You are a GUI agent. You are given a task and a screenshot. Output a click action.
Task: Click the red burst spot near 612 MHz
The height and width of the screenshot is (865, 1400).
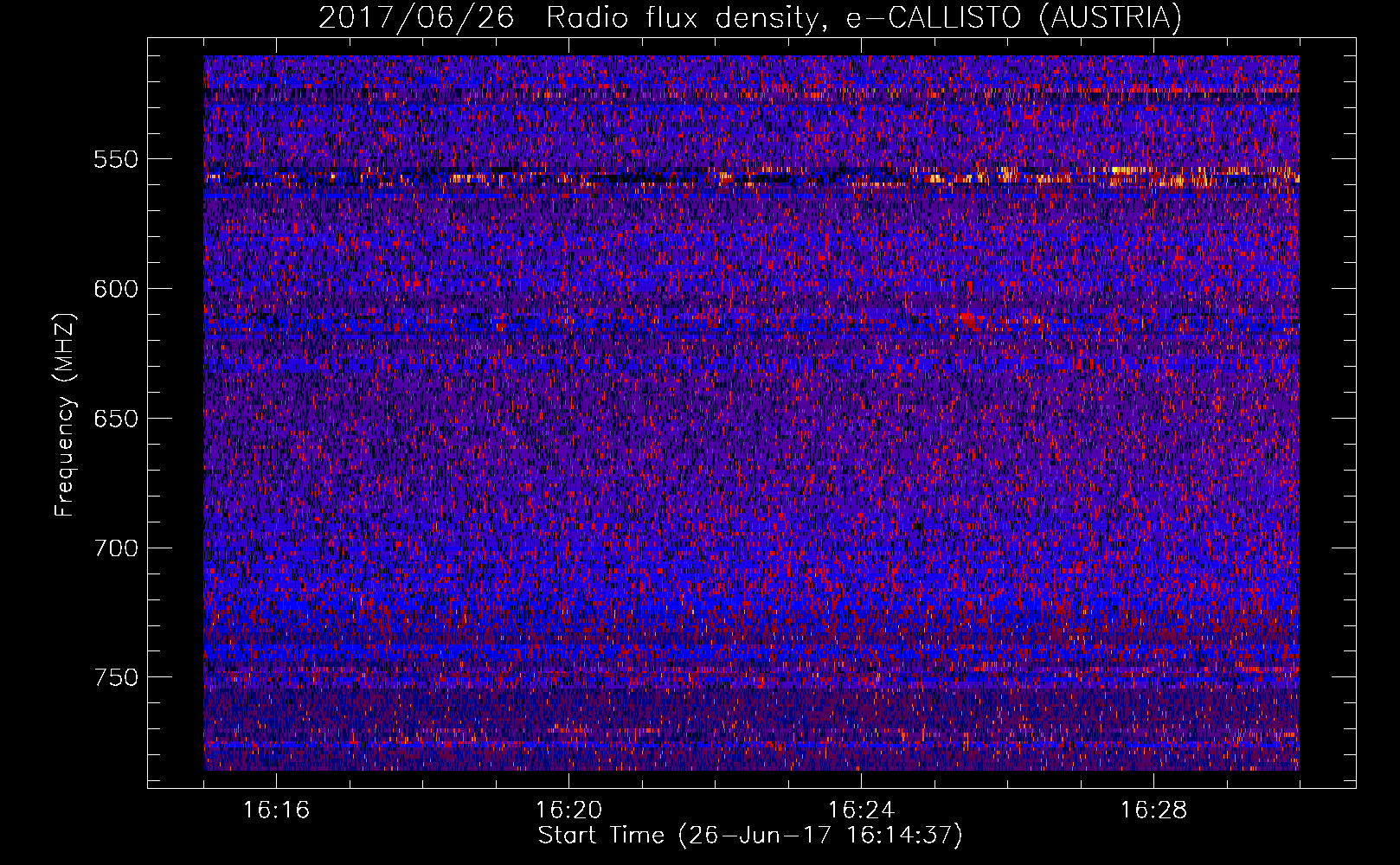(x=970, y=320)
